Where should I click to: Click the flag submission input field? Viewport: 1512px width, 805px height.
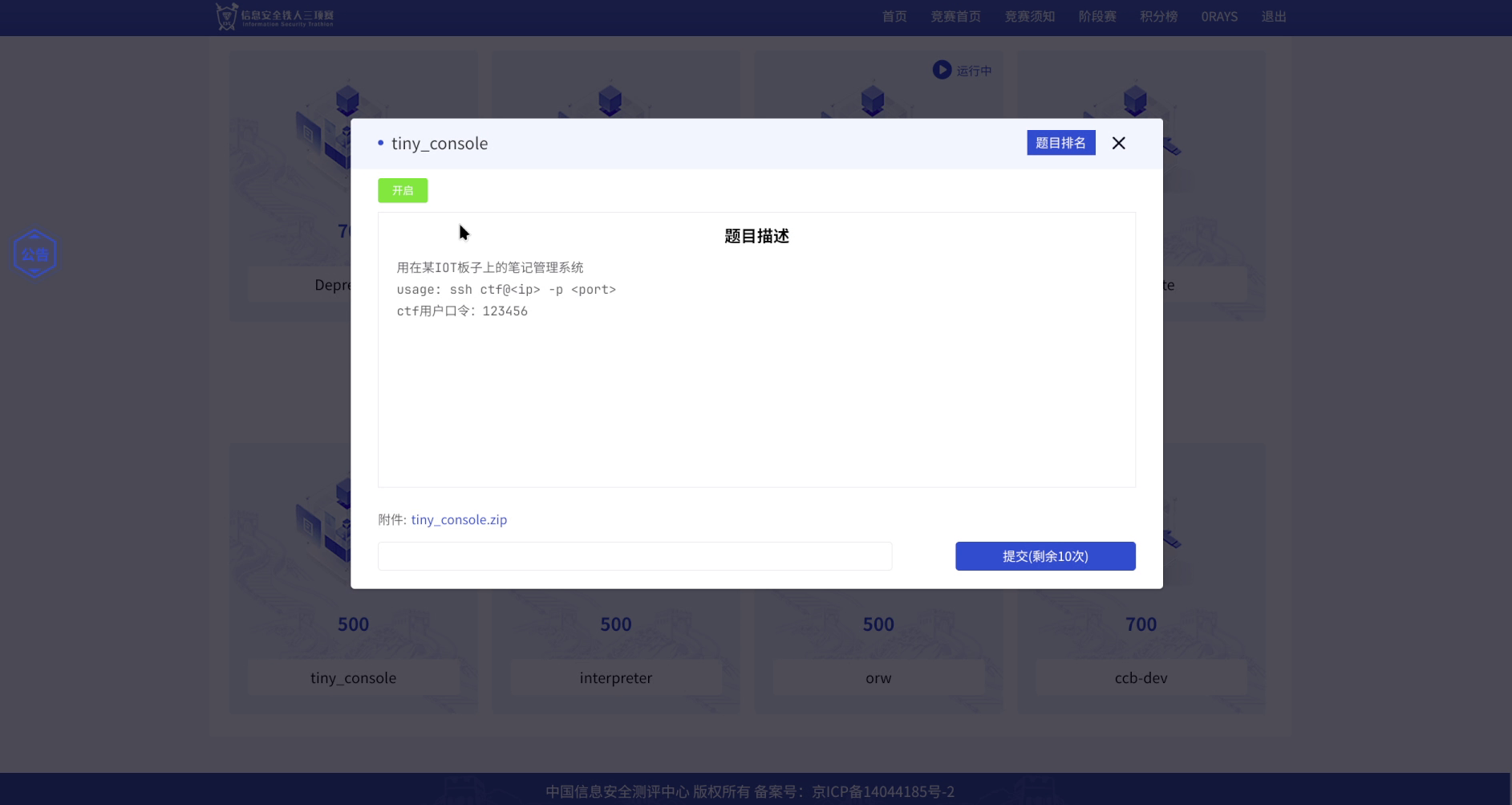[634, 556]
